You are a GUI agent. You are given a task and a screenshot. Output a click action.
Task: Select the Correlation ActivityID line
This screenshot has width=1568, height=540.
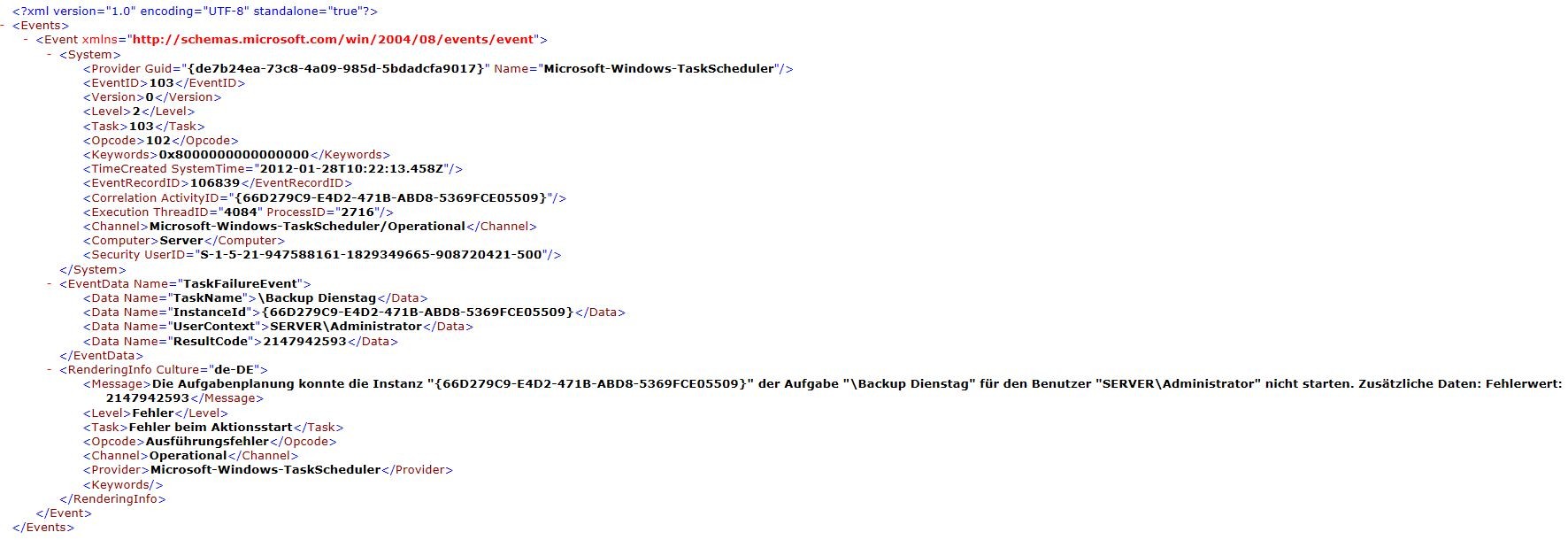click(325, 198)
